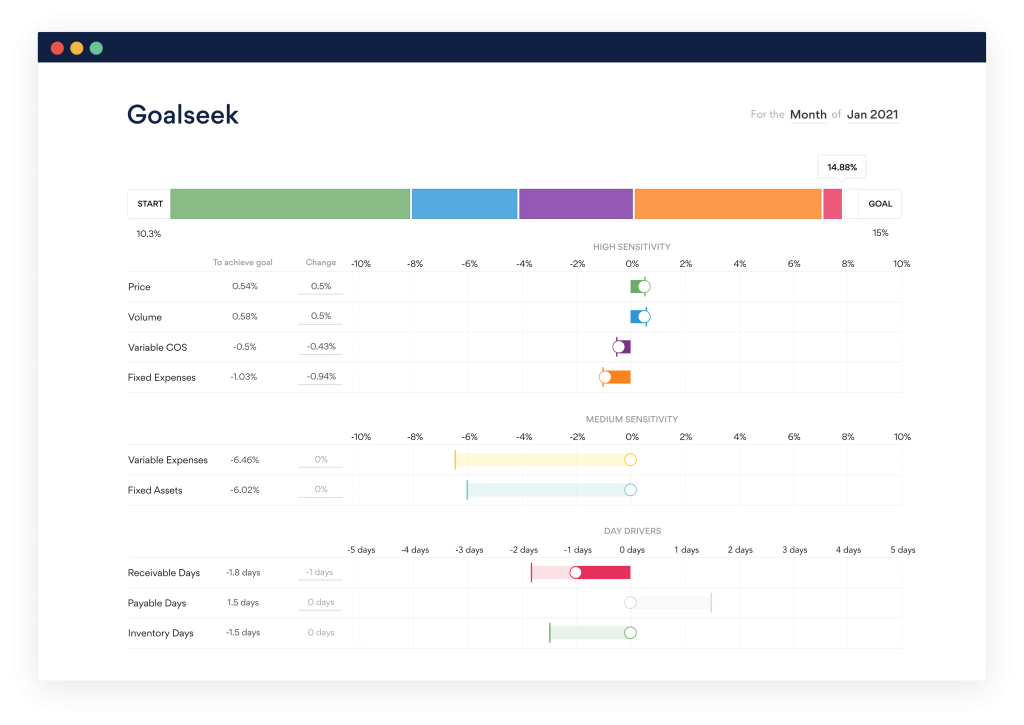This screenshot has height=725, width=1024.
Task: Select the Receivable Days slider handle
Action: [575, 573]
